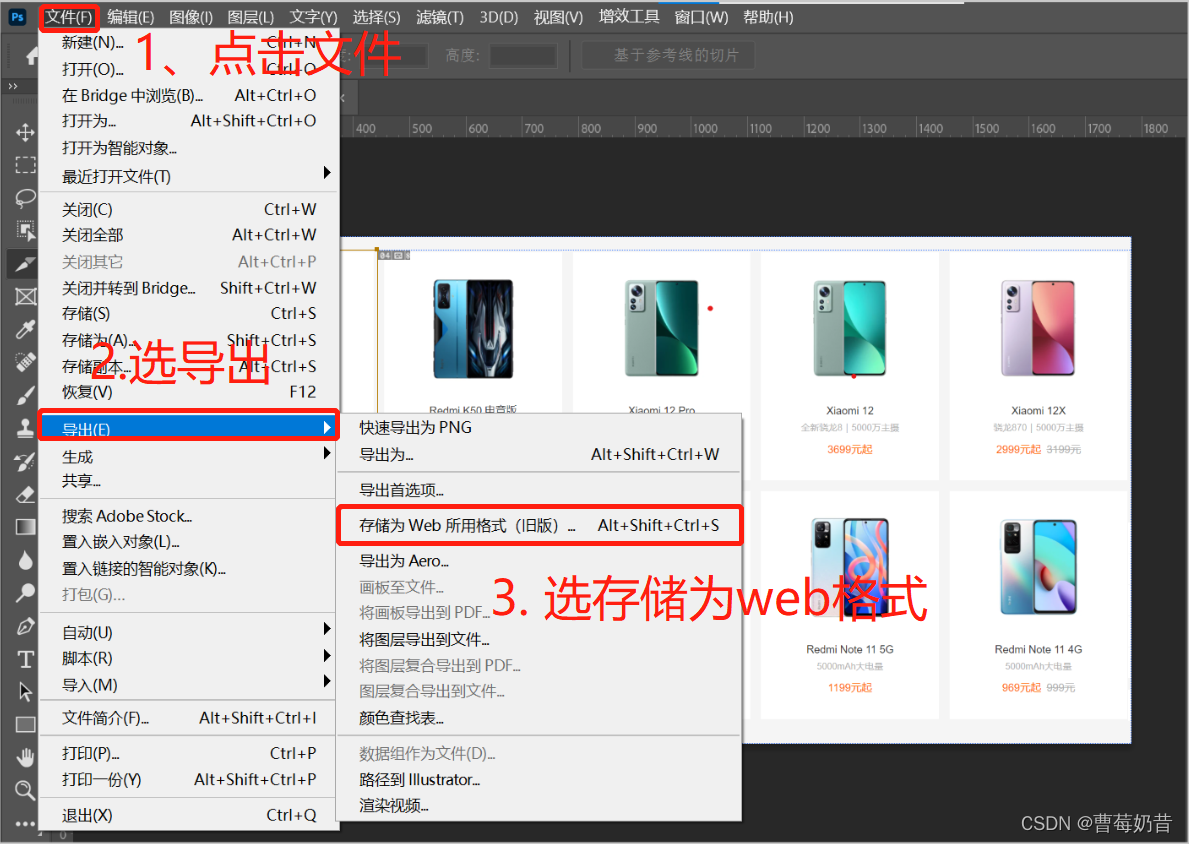Select the Spot Healing Brush tool

point(25,362)
